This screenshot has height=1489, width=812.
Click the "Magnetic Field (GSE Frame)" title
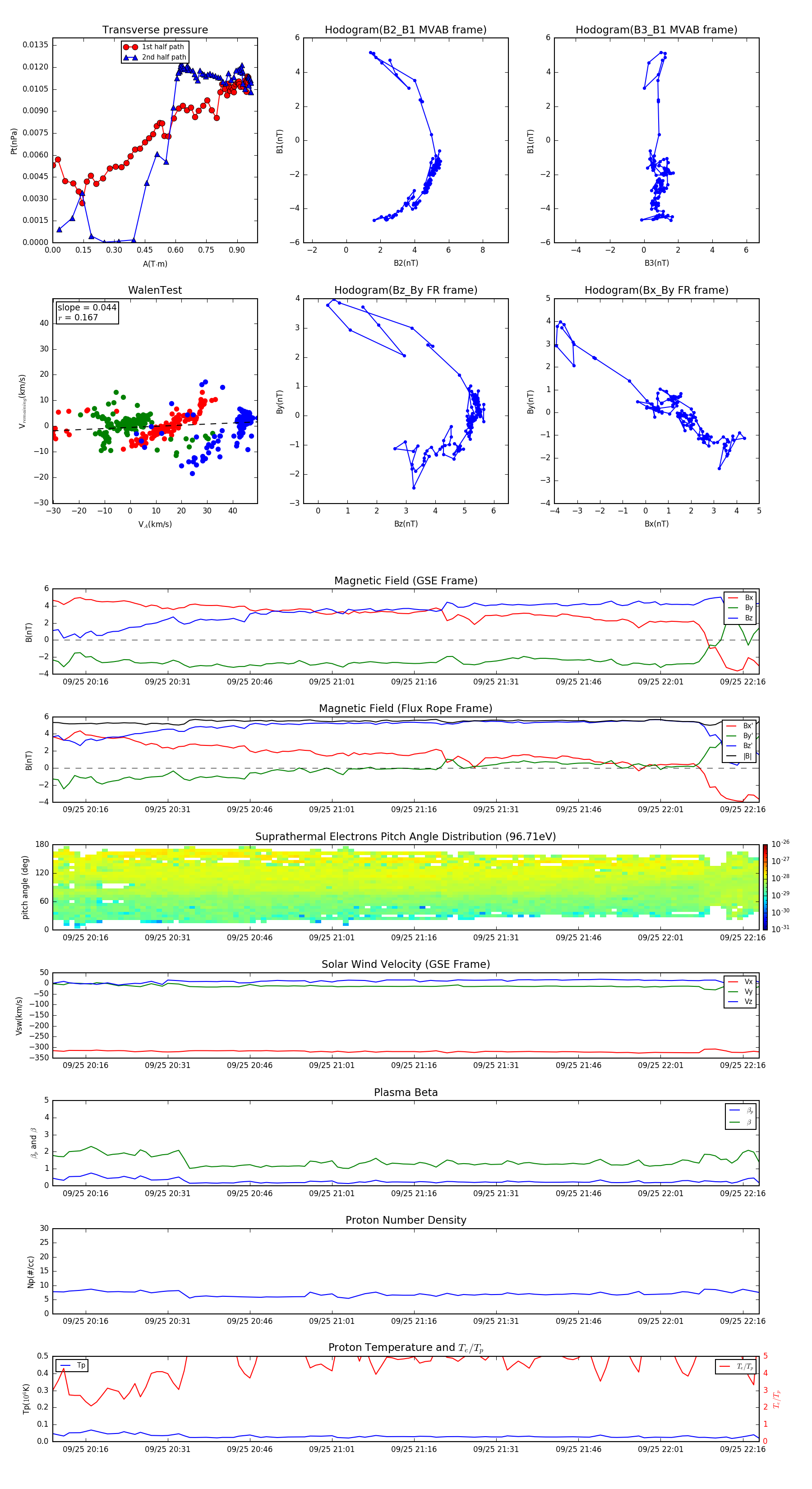tap(406, 581)
